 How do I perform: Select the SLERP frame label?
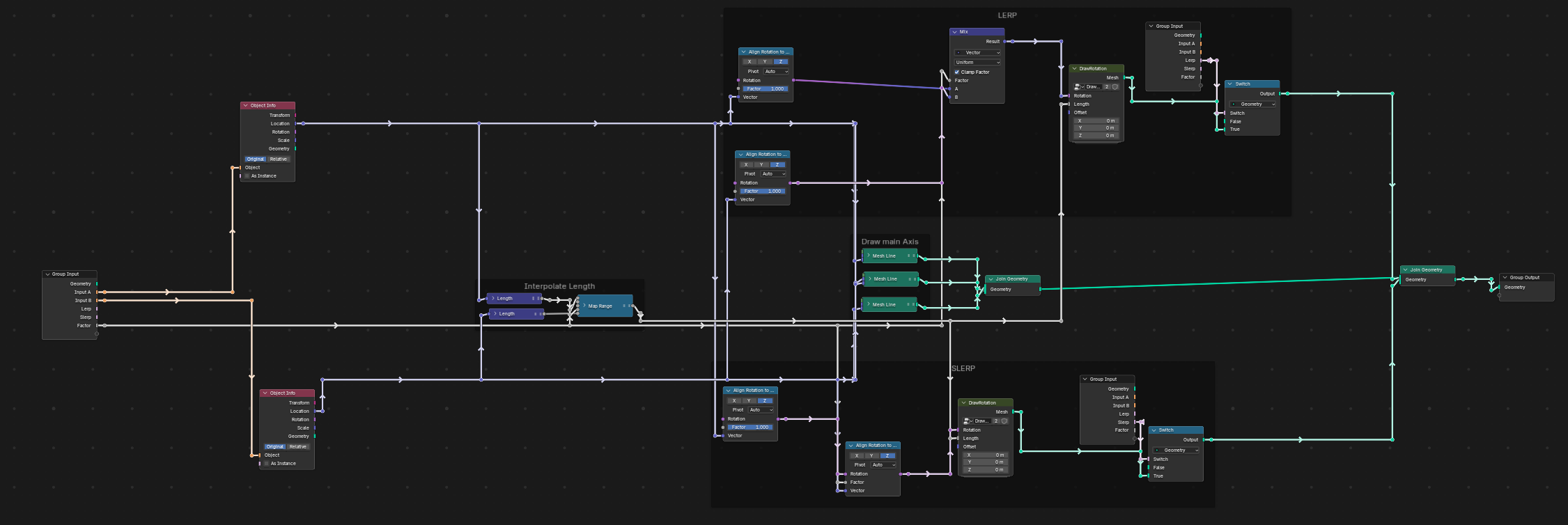point(963,368)
